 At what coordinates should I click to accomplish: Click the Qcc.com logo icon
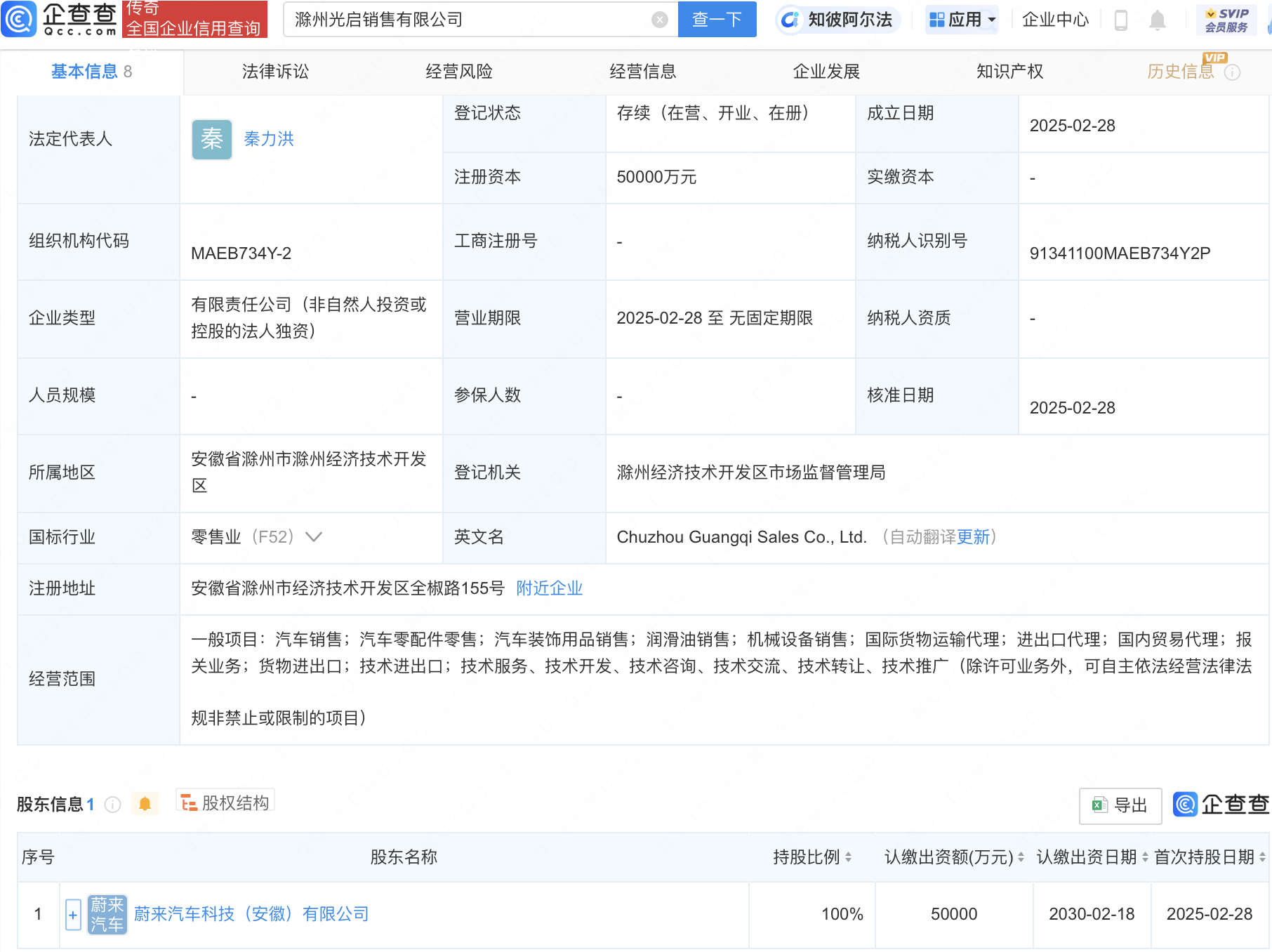click(19, 19)
